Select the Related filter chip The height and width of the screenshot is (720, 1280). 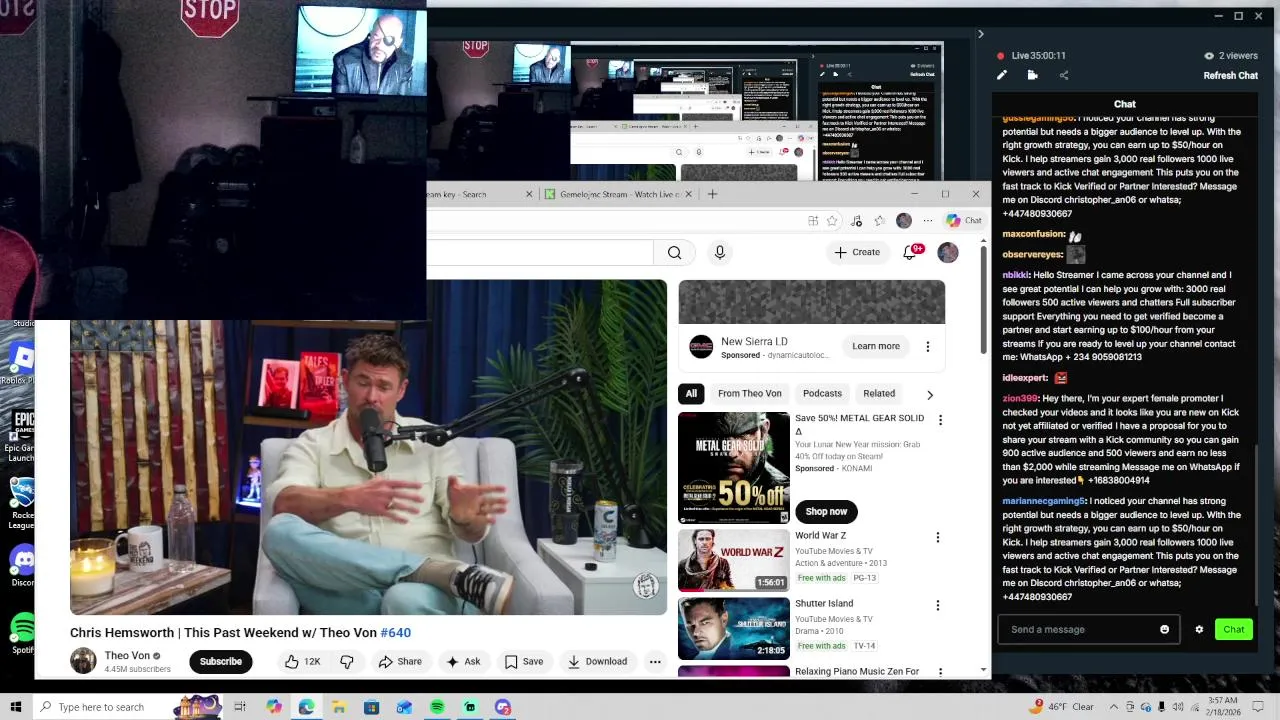[879, 393]
